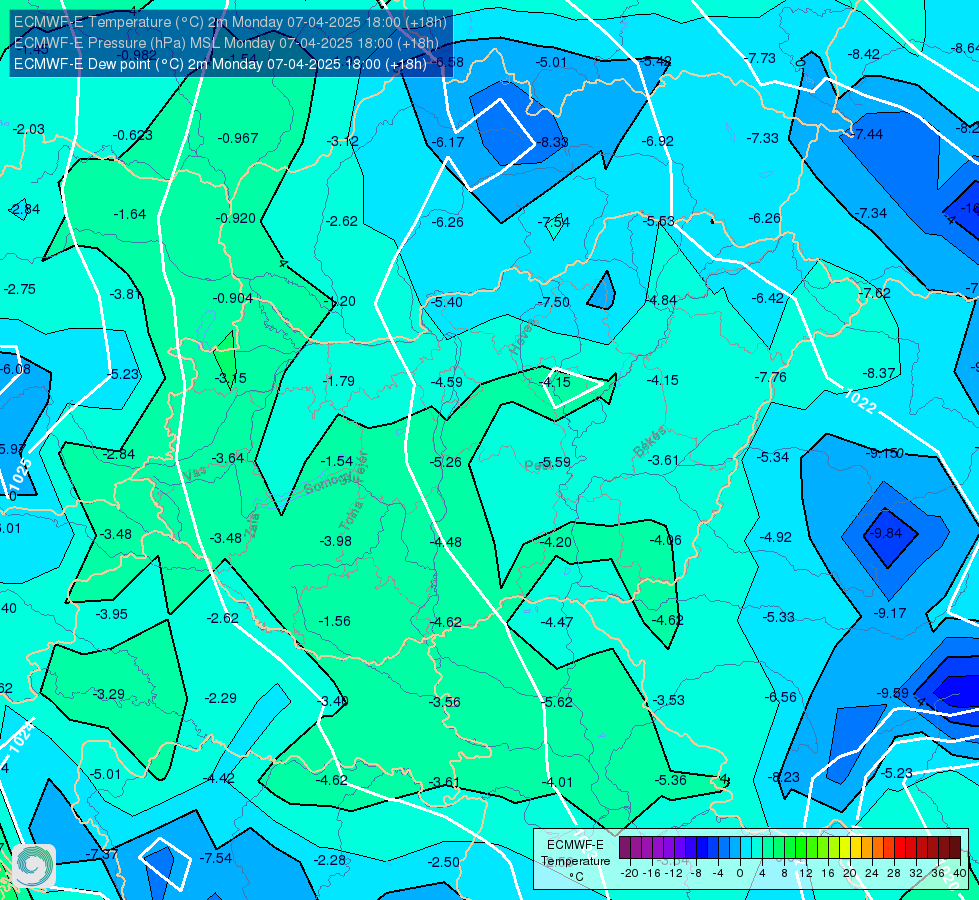Click the purple swatch at -20 in the legend
979x900 pixels.
tap(625, 848)
